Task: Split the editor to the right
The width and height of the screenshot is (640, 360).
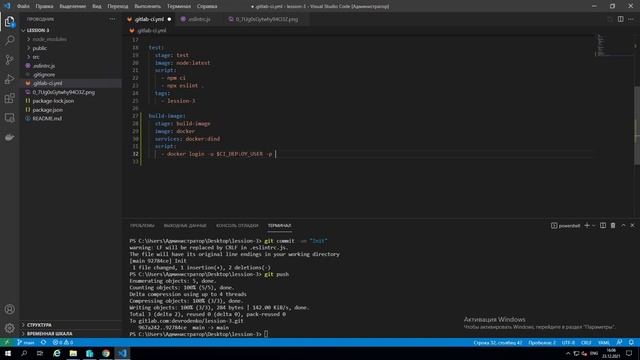Action: [620, 19]
